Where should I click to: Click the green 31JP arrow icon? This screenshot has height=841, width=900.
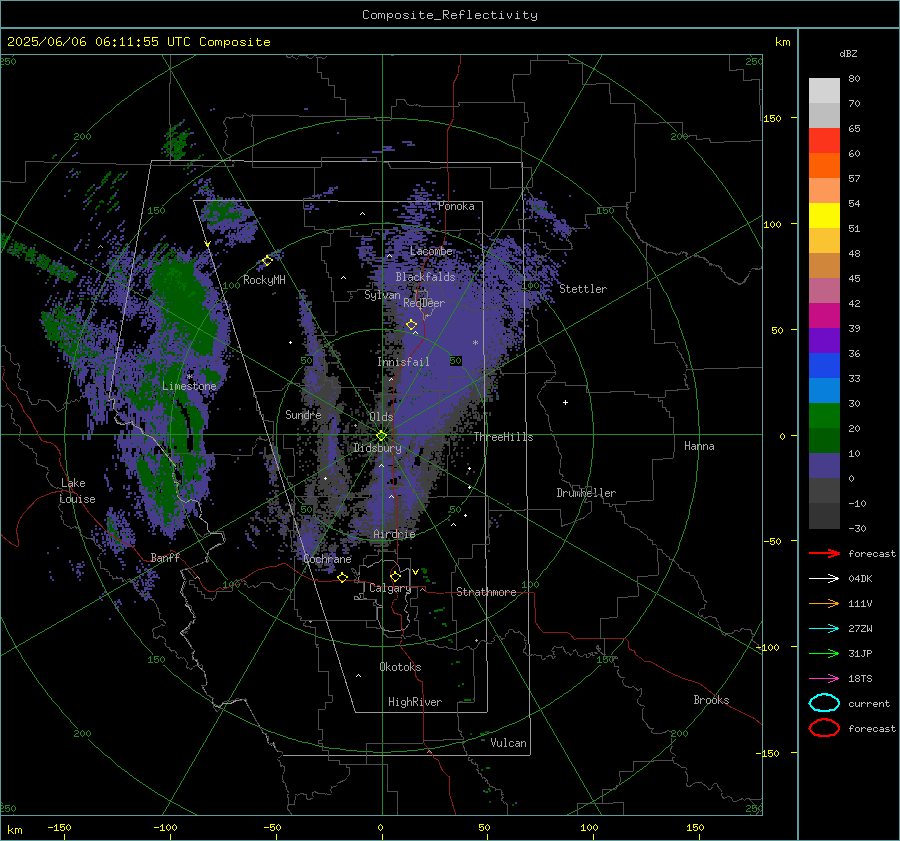(824, 653)
